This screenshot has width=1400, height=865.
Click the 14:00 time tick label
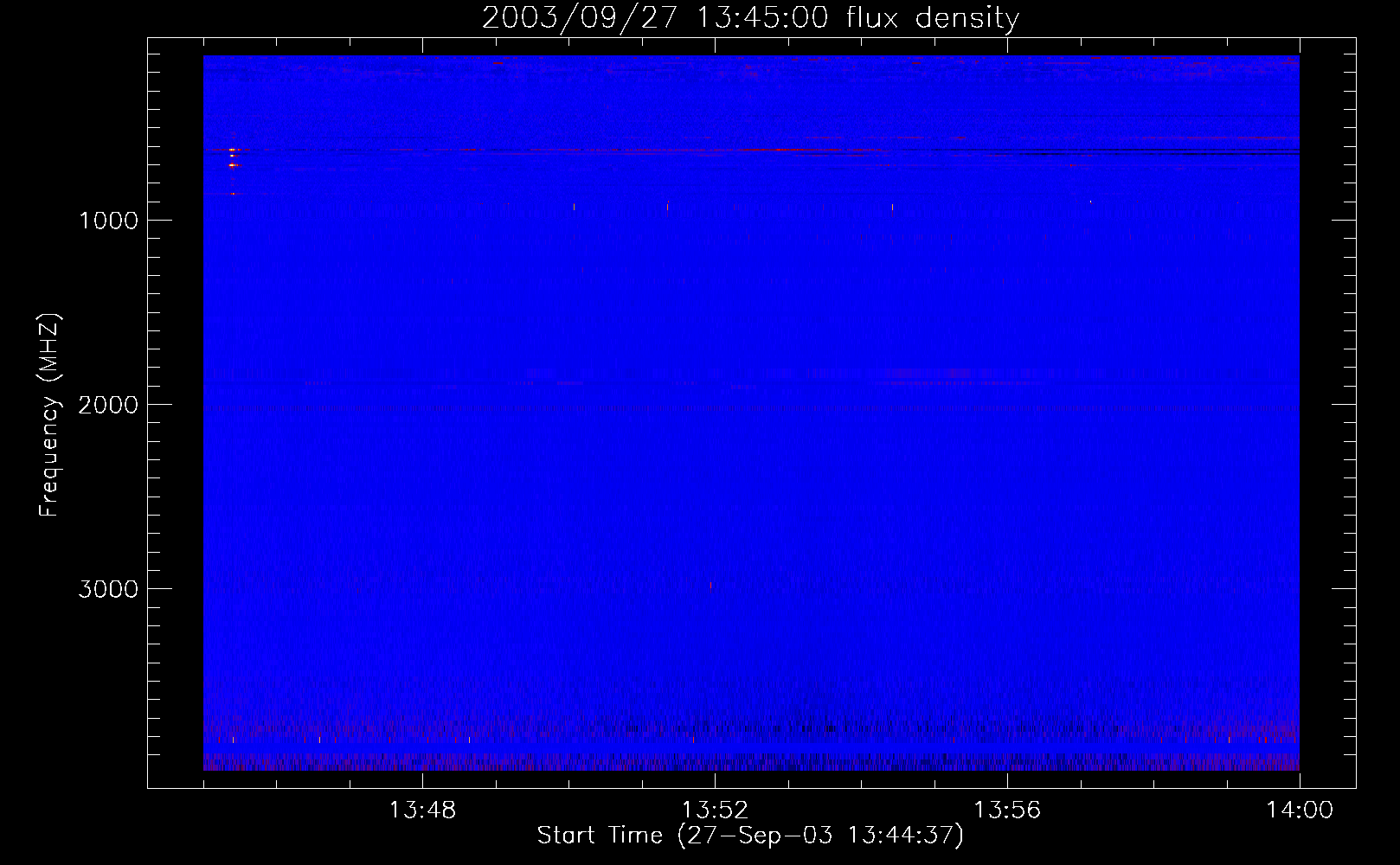click(x=1300, y=811)
